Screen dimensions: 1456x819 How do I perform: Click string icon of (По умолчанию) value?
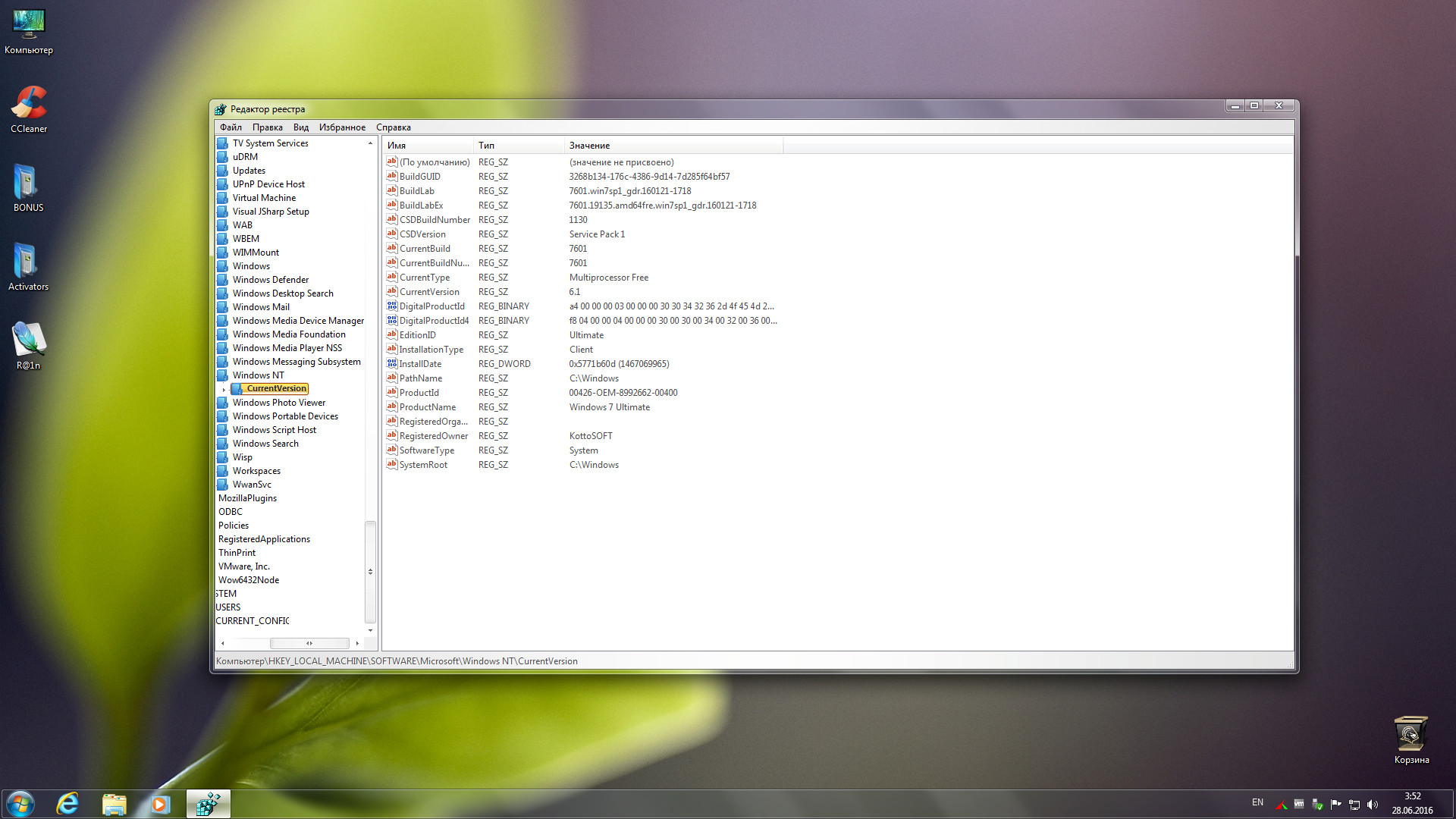point(392,162)
